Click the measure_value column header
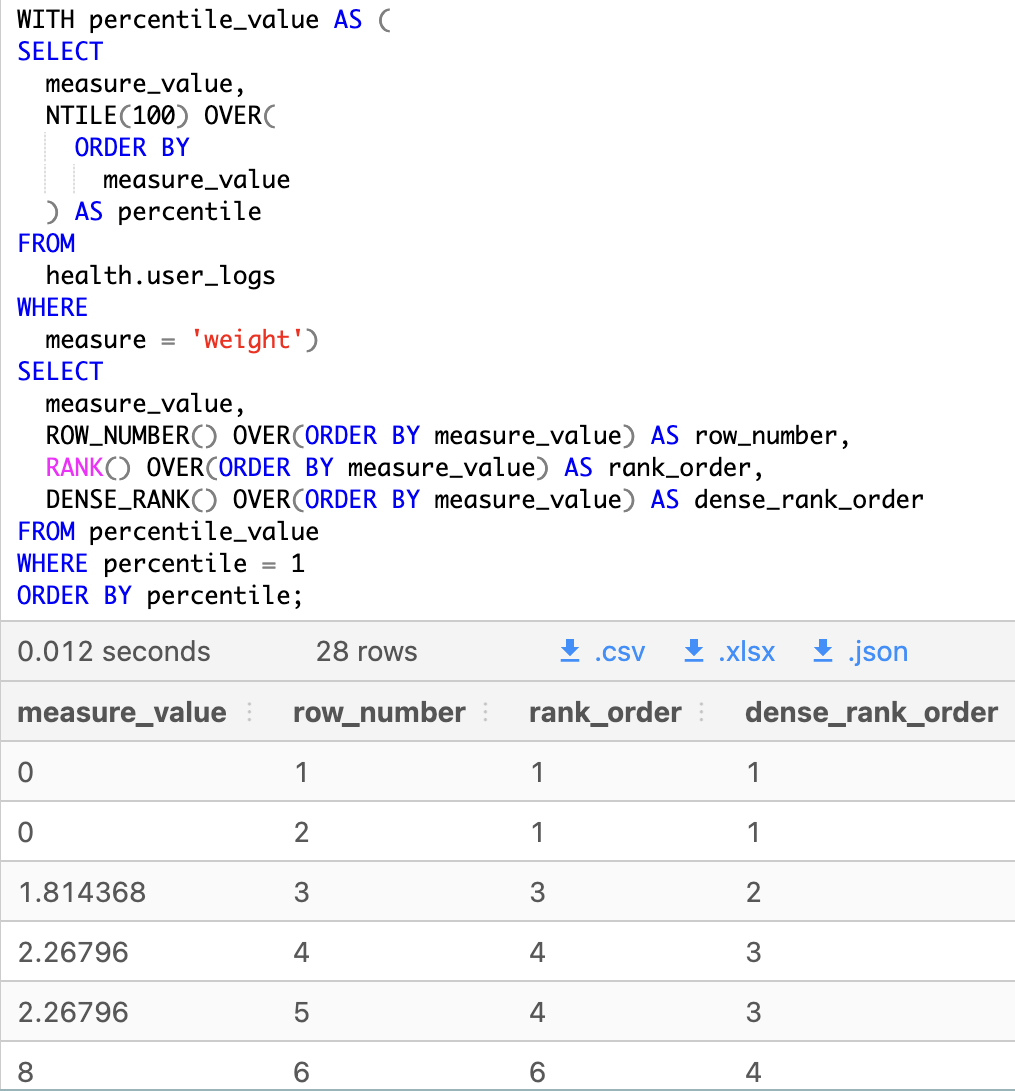The height and width of the screenshot is (1091, 1015). 121,712
